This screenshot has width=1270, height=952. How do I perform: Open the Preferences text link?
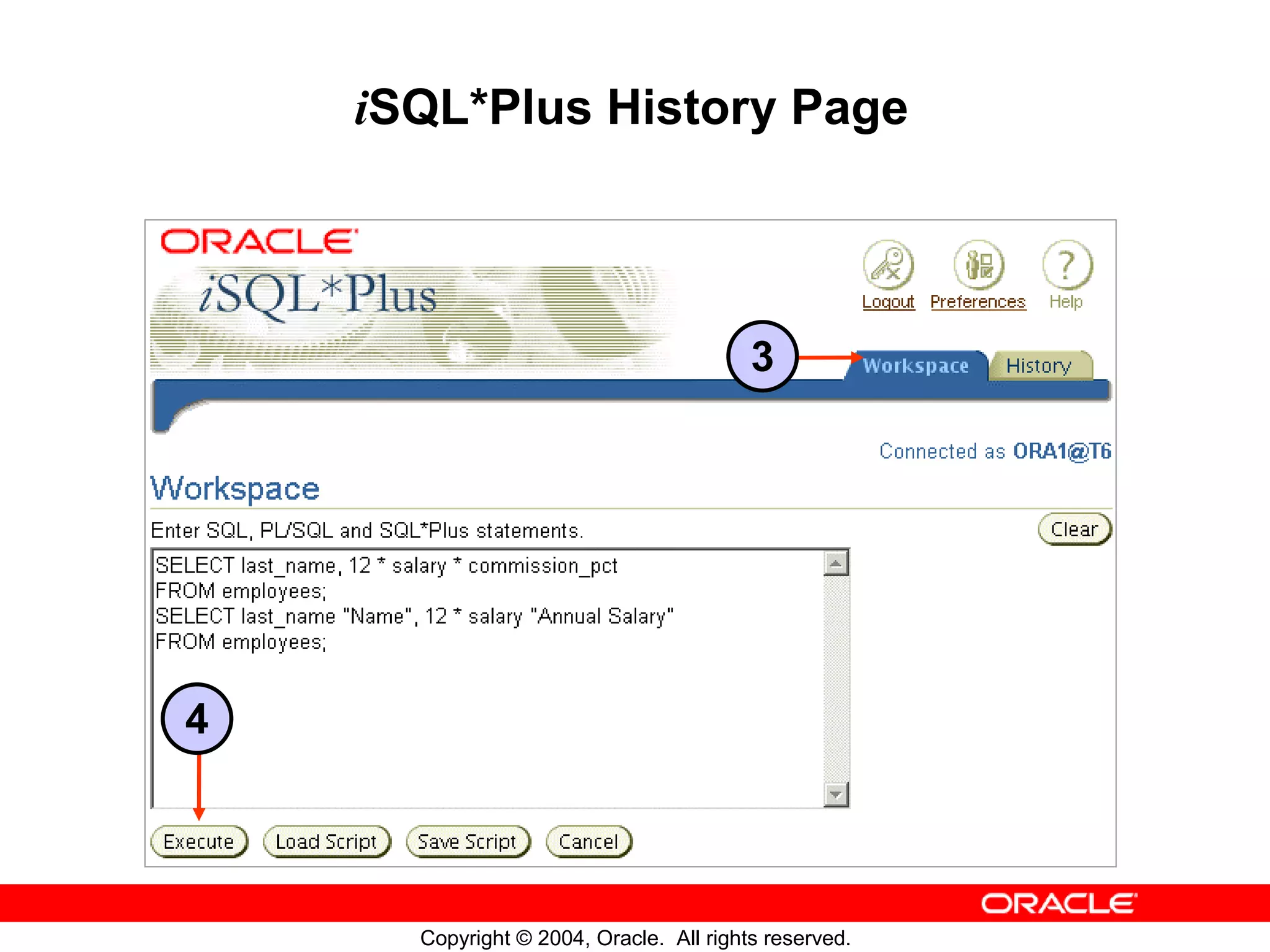[x=978, y=302]
